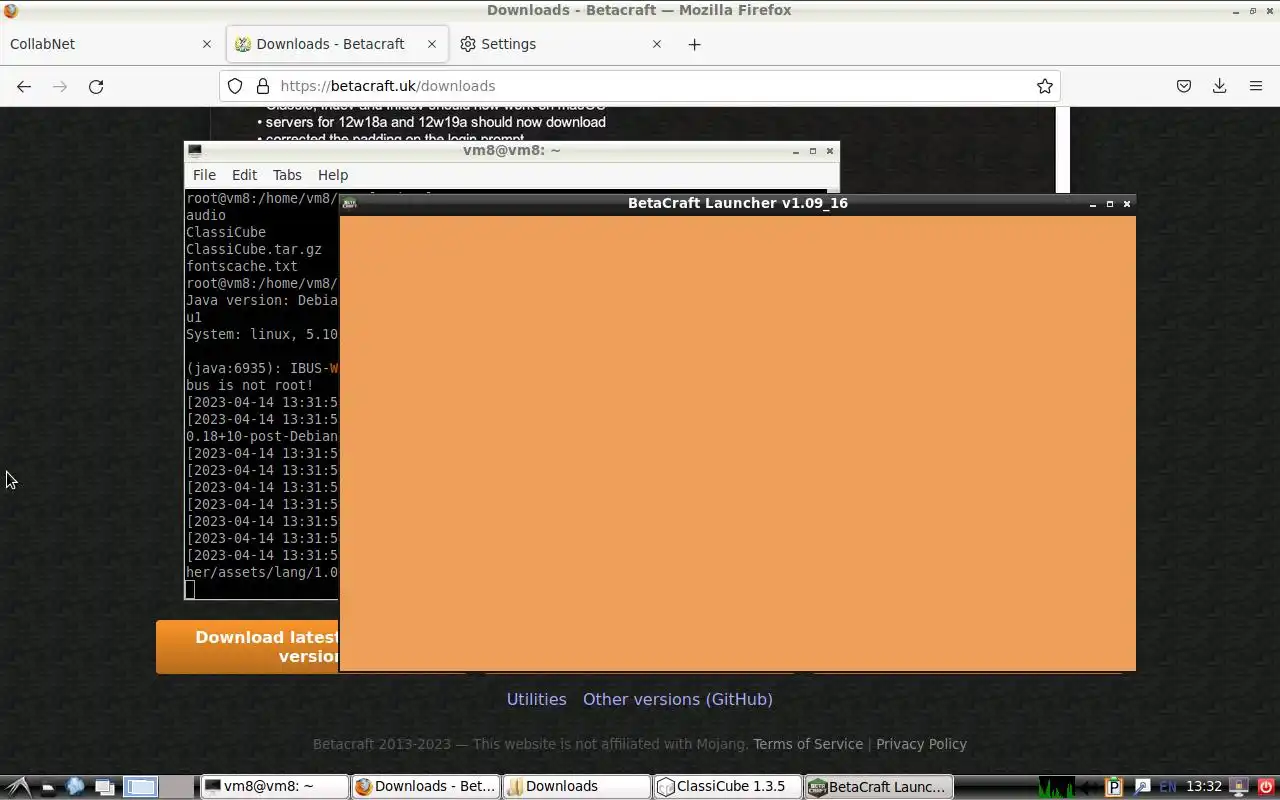
Task: Minimize the vm8@vm8 terminal window
Action: coord(796,151)
